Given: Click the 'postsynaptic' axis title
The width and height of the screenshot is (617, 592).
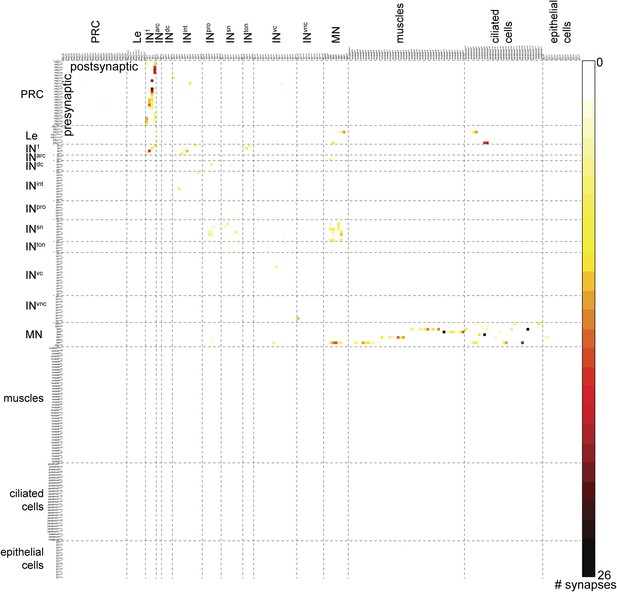Looking at the screenshot, I should pyautogui.click(x=104, y=67).
